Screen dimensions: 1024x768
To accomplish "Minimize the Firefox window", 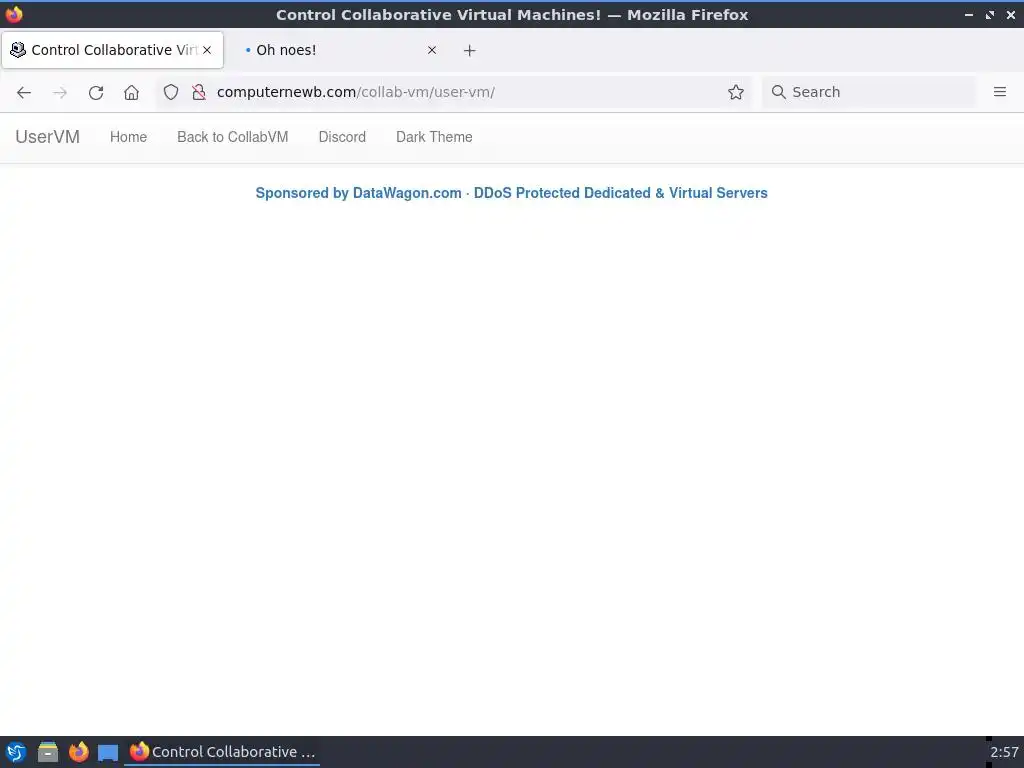I will point(969,14).
